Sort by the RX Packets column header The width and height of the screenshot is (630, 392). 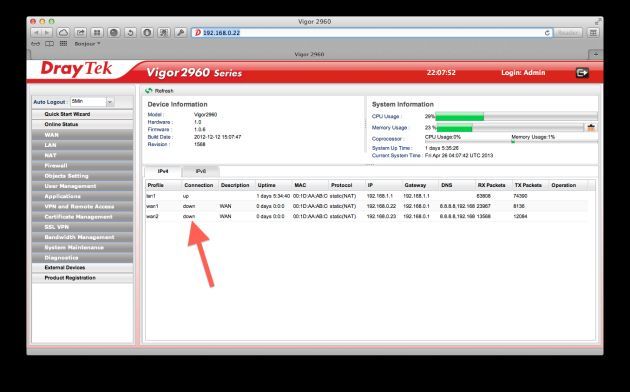[x=493, y=185]
